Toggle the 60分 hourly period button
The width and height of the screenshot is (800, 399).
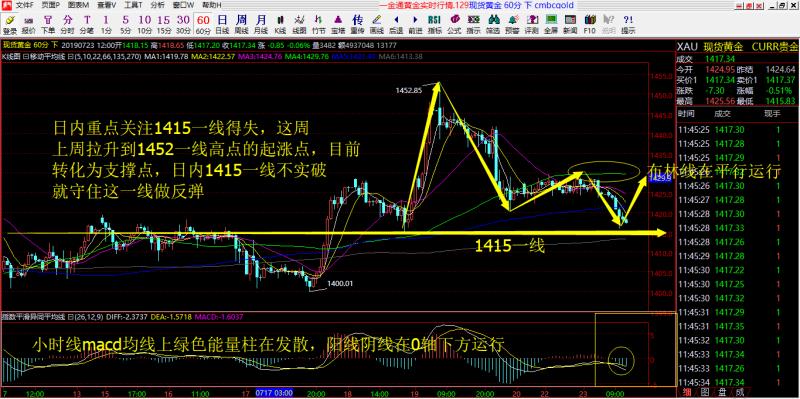pos(203,24)
